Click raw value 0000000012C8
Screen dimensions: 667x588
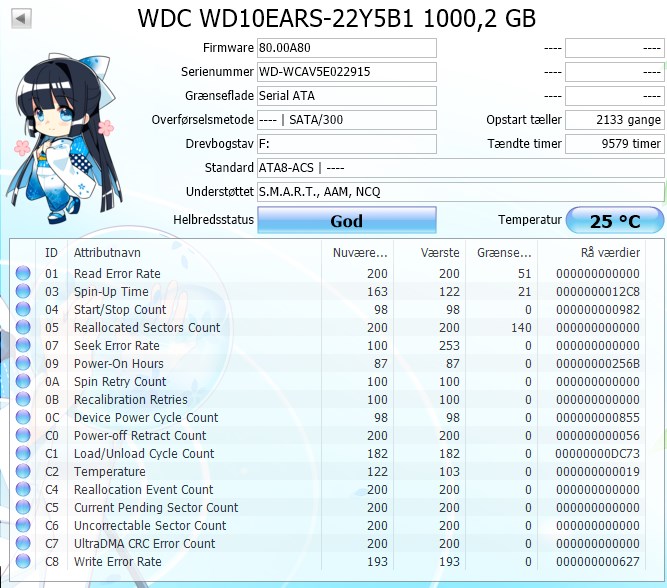(598, 291)
